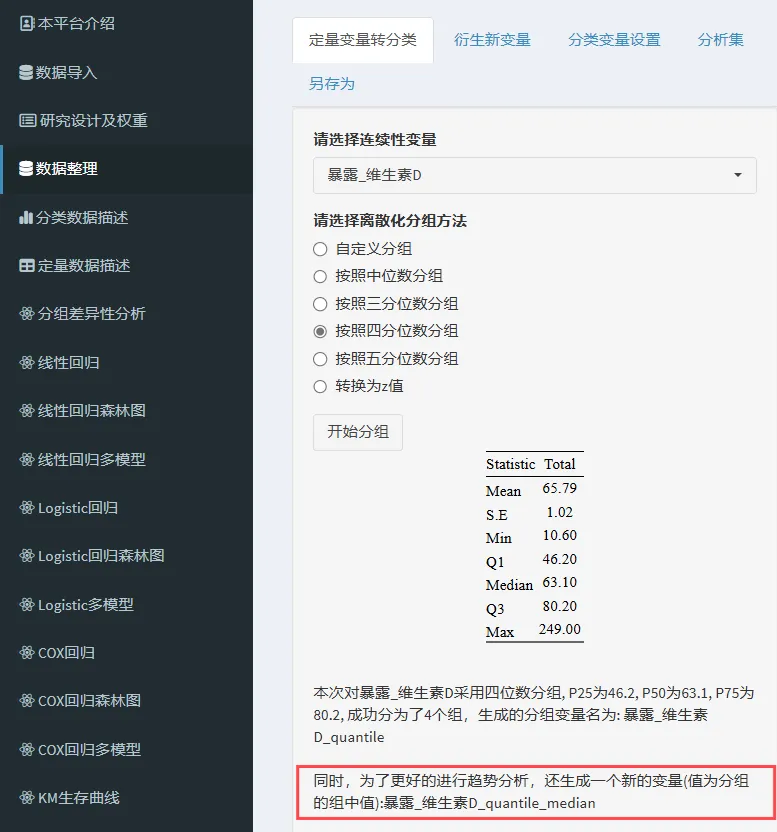Click the atom icon beside COX回归
Image resolution: width=777 pixels, height=832 pixels.
pos(27,652)
